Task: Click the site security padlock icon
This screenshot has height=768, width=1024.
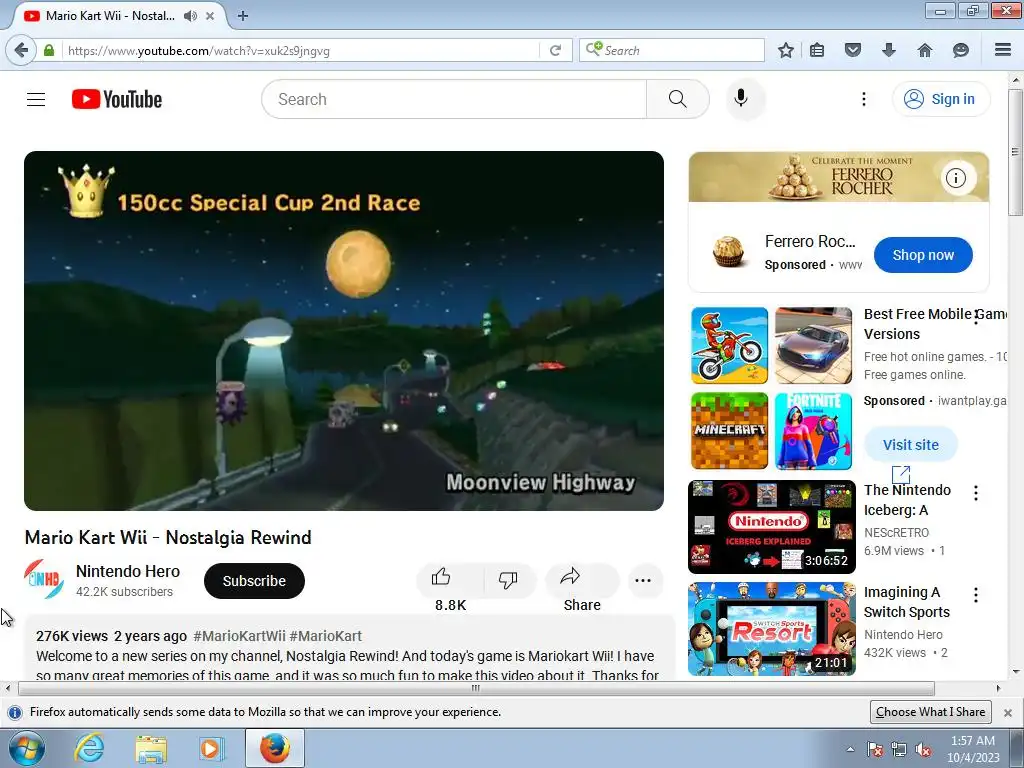Action: [48, 50]
